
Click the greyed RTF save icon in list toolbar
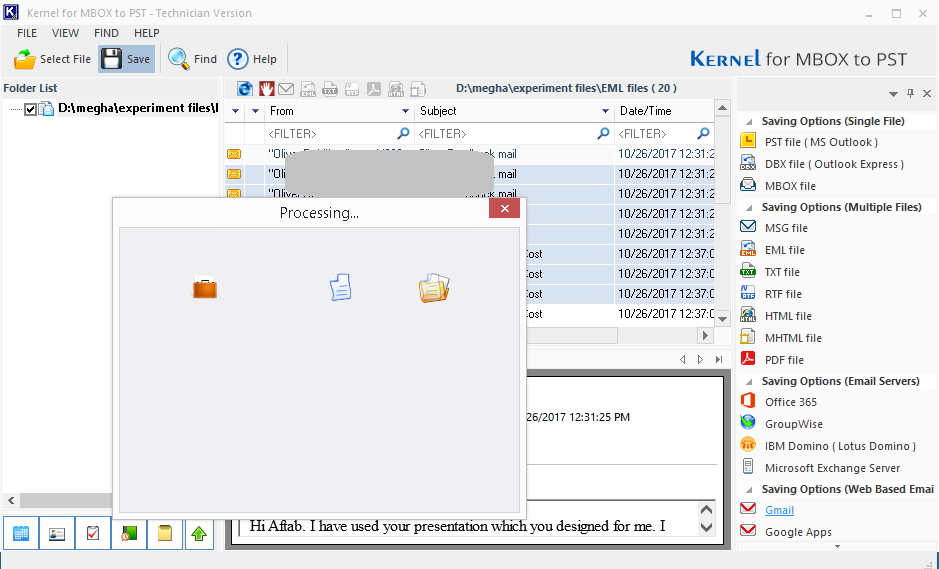[352, 89]
